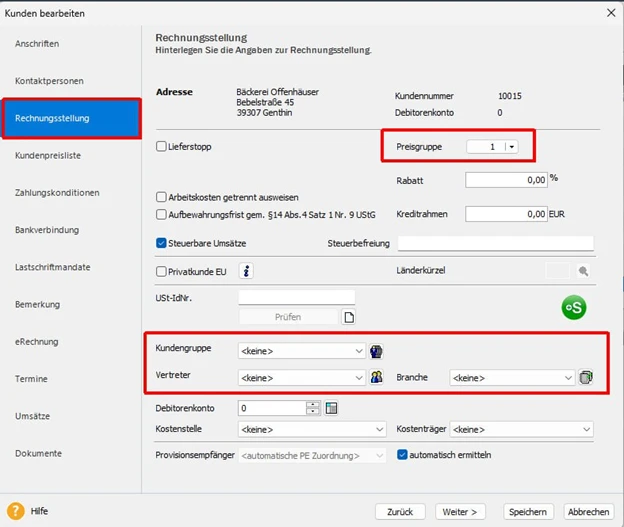
Task: Click the Prüfen button
Action: click(288, 317)
